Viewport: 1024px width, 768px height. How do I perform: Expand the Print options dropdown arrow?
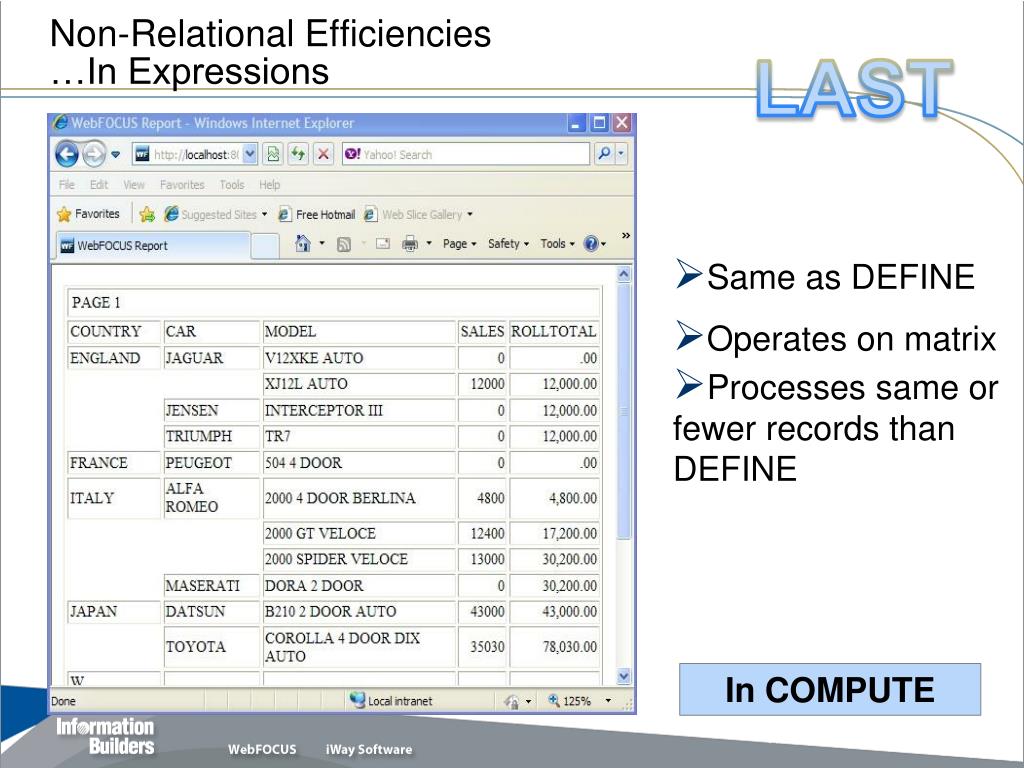pos(429,244)
